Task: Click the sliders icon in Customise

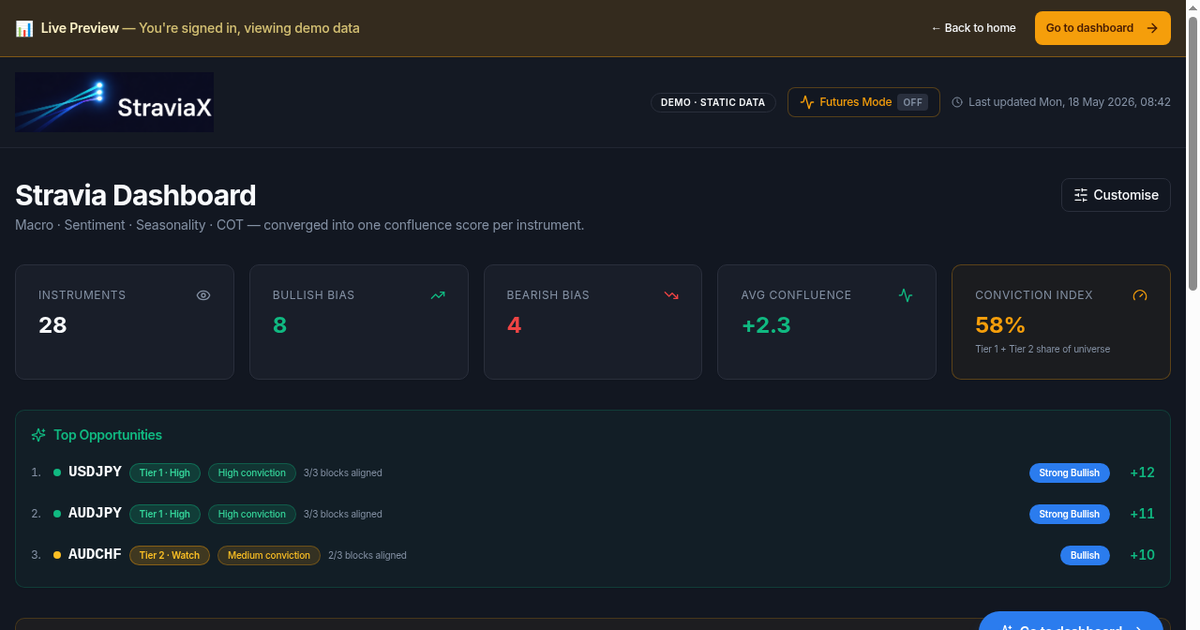Action: [1081, 195]
